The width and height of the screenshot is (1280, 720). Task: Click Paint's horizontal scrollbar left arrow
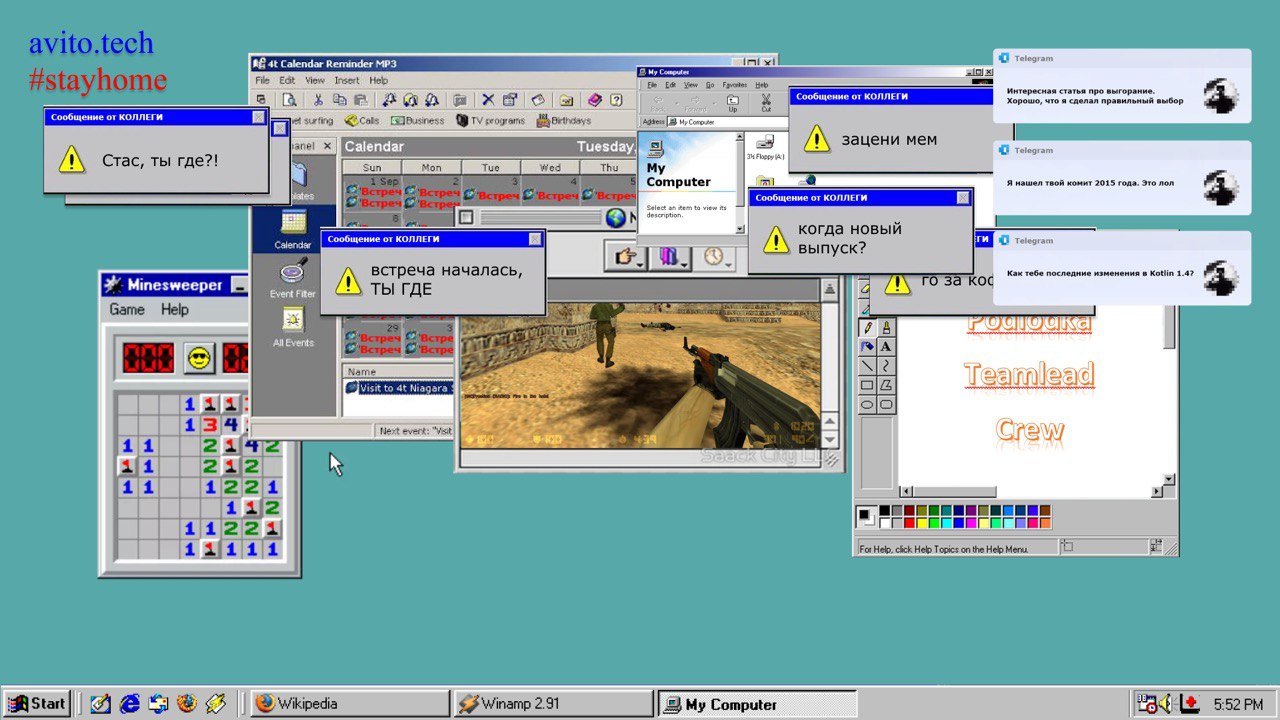[x=906, y=491]
